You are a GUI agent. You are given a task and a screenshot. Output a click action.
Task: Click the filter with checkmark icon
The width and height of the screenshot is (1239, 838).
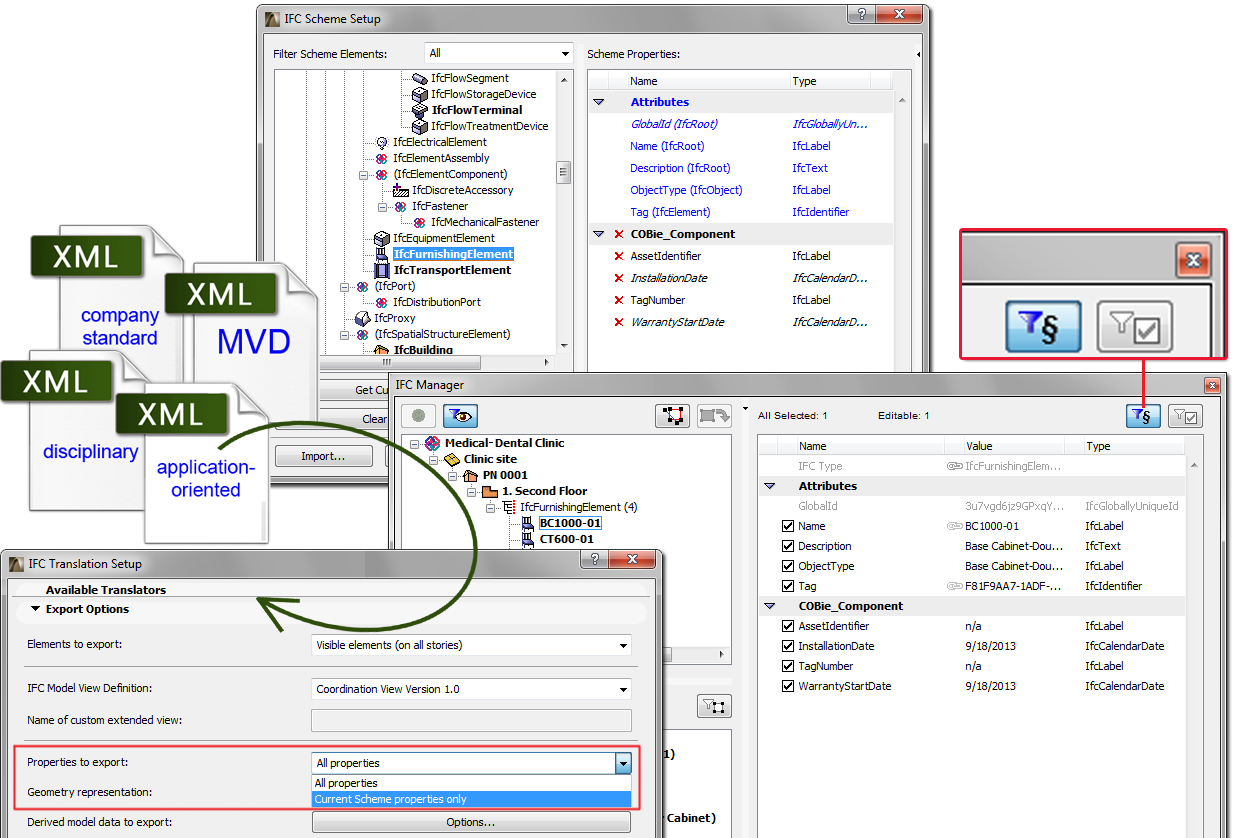(1134, 327)
